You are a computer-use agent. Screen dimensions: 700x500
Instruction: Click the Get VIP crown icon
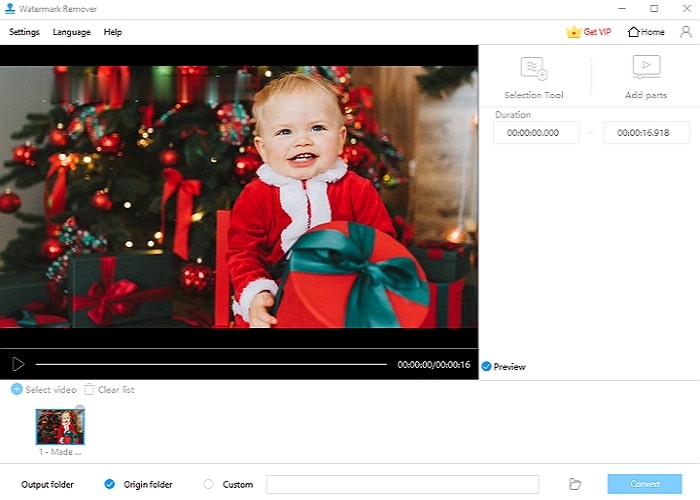[x=573, y=32]
